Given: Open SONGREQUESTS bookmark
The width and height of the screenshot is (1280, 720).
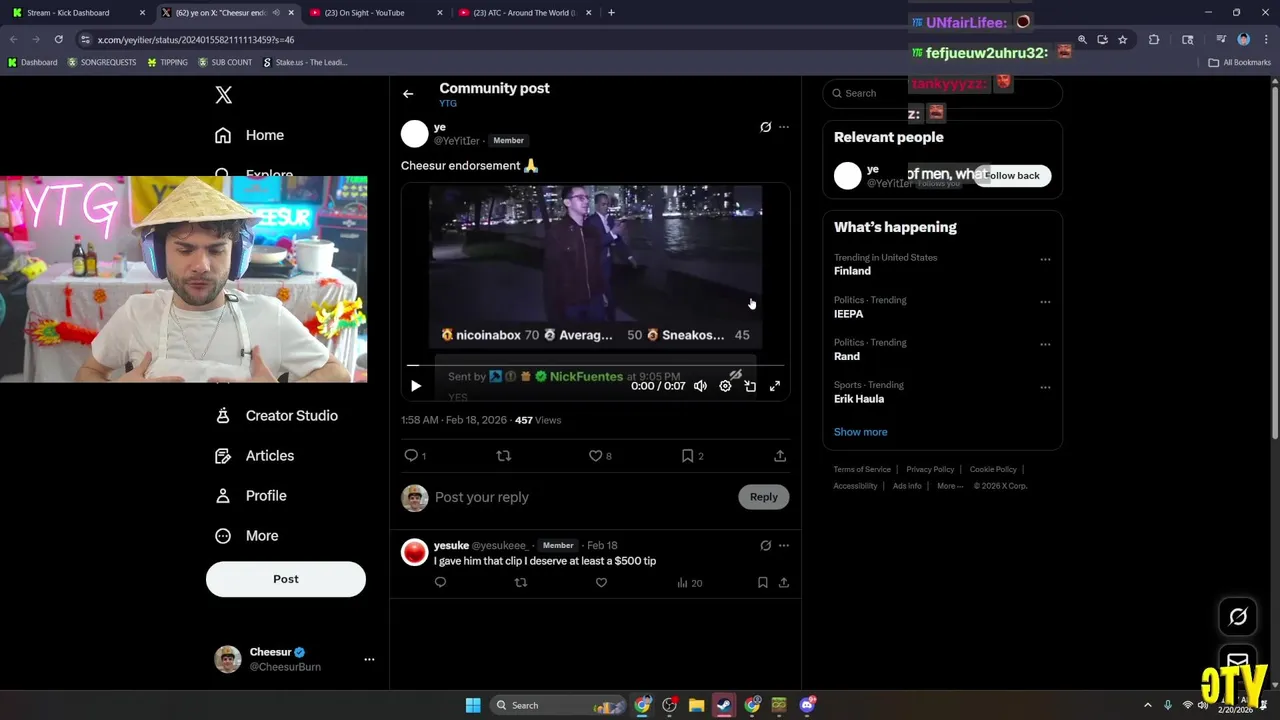Looking at the screenshot, I should [x=102, y=62].
